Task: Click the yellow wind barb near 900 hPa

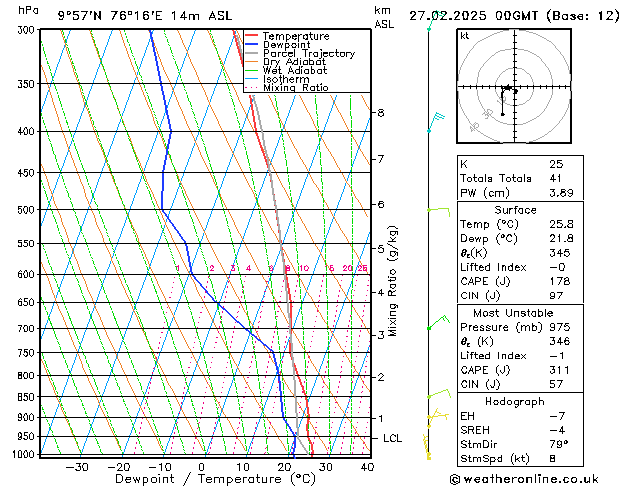Action: point(435,414)
